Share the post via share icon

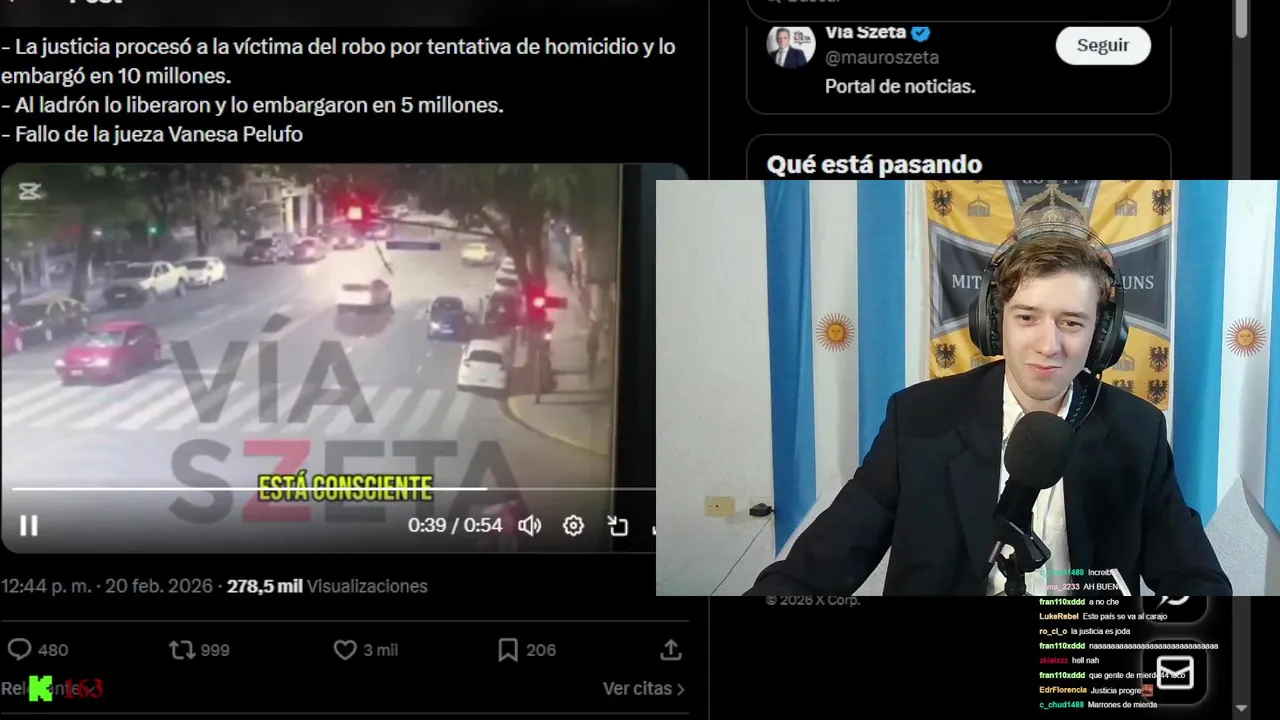[x=671, y=650]
